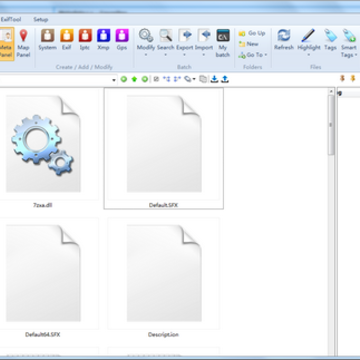
Task: Open the folder path dropdown arrow
Action: pyautogui.click(x=114, y=80)
